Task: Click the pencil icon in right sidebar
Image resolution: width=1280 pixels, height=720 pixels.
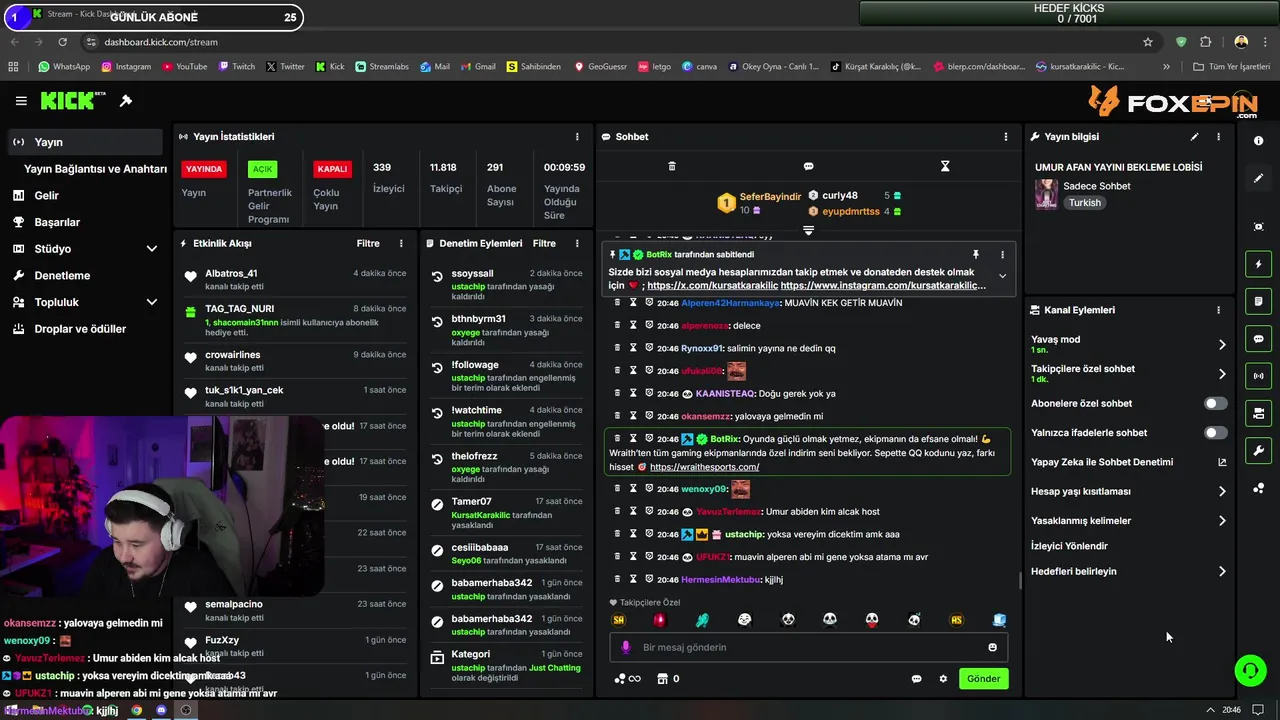Action: click(1258, 178)
